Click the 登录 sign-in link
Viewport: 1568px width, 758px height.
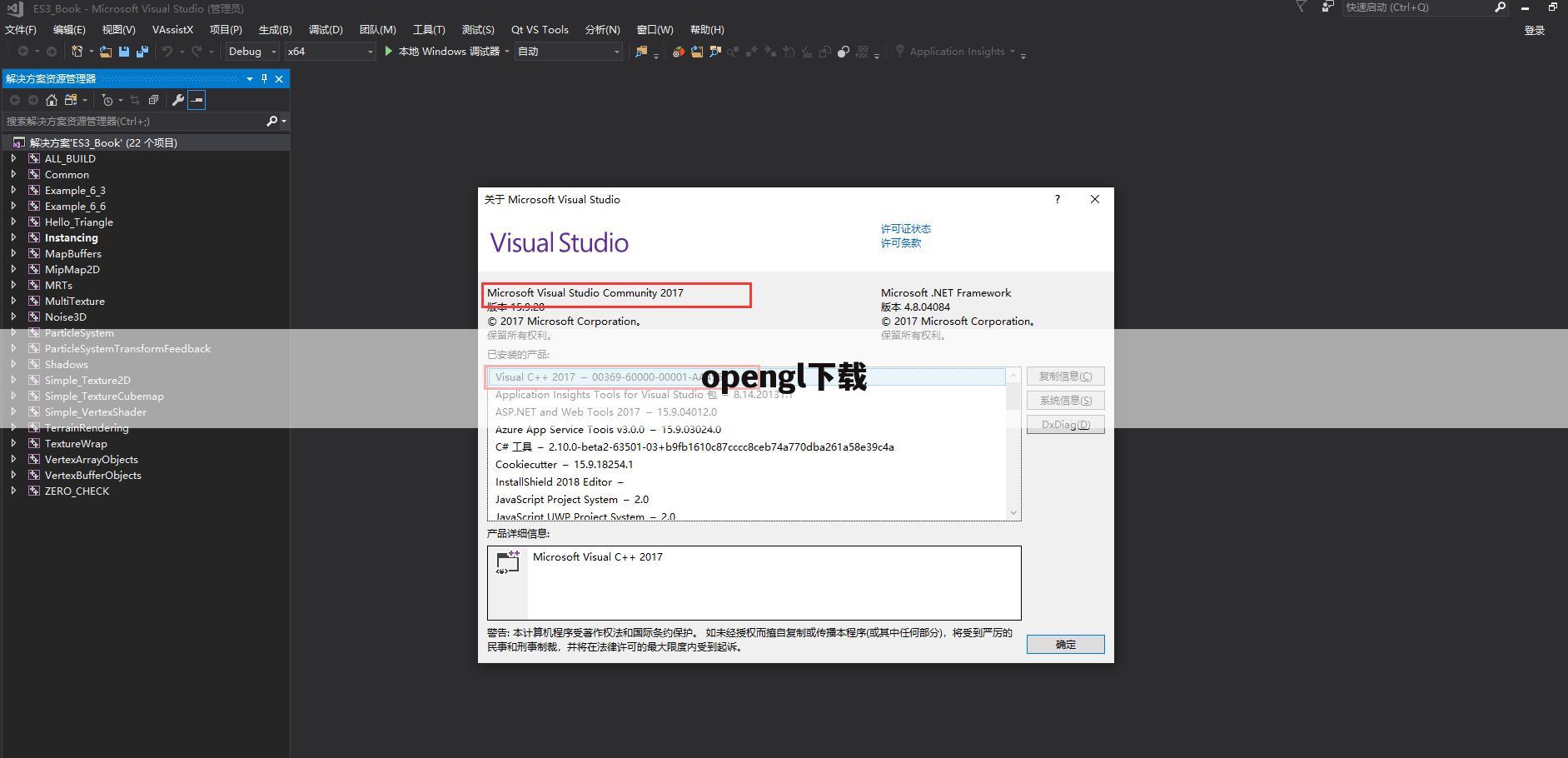(1534, 30)
